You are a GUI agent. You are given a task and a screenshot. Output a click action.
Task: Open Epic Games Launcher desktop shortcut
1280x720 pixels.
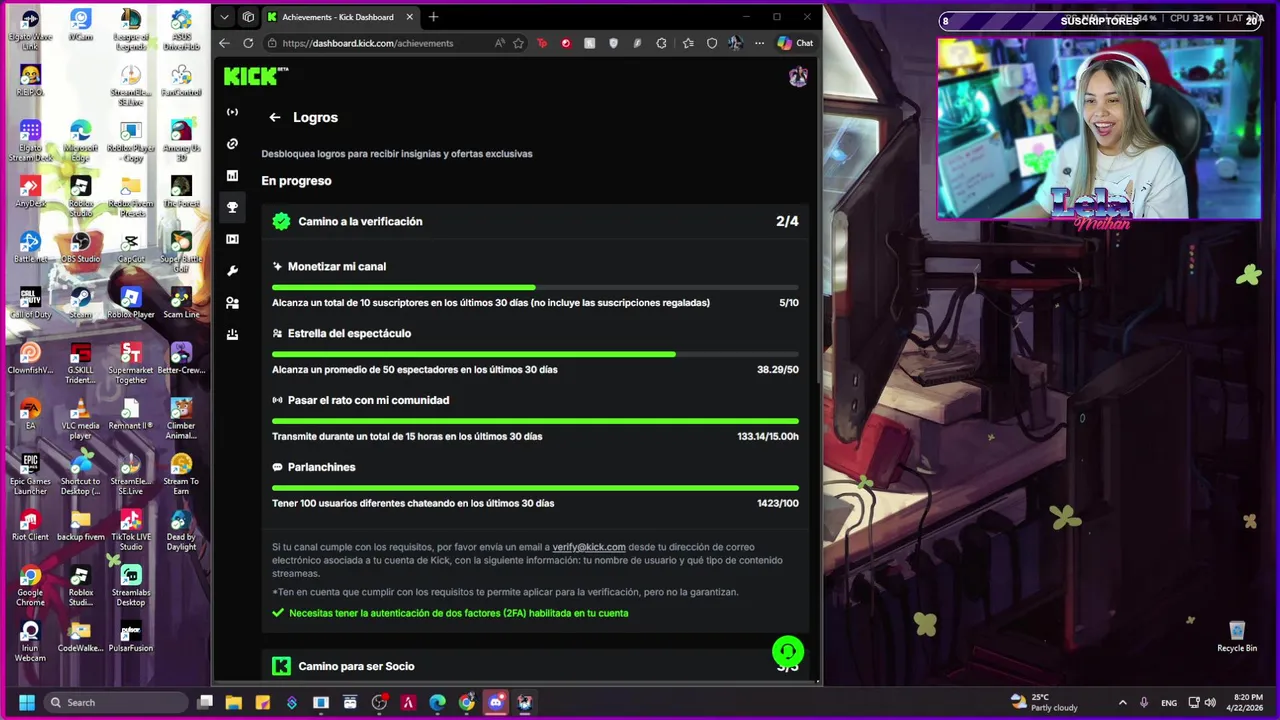tap(30, 475)
